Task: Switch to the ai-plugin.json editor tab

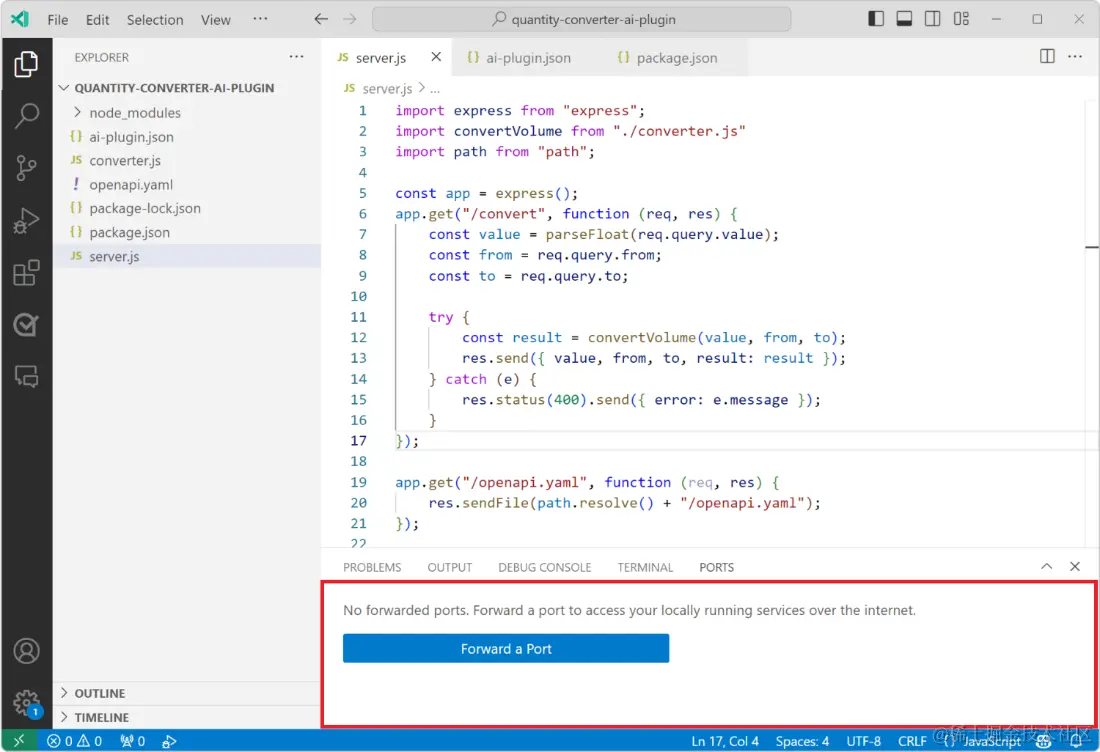Action: (519, 58)
